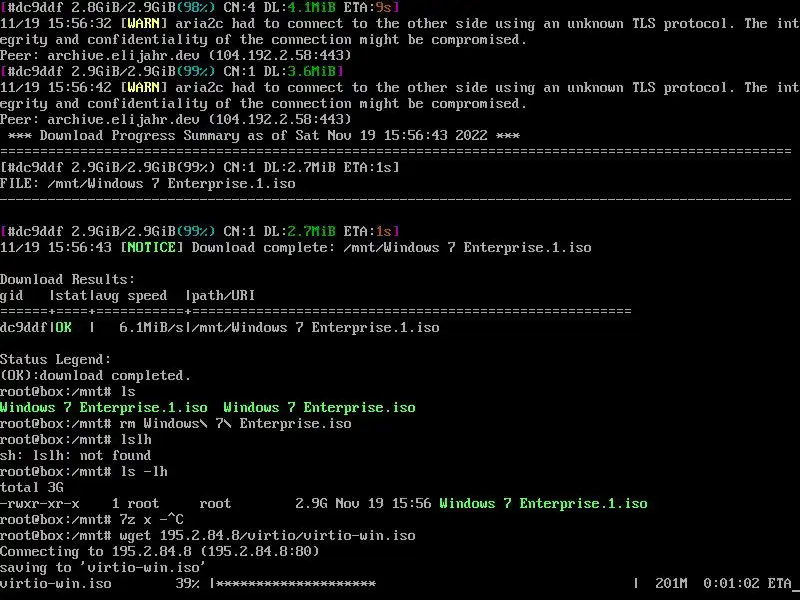Screen dimensions: 800x600
Task: Click first yellow WARN tag at 15:56:32
Action: point(143,23)
